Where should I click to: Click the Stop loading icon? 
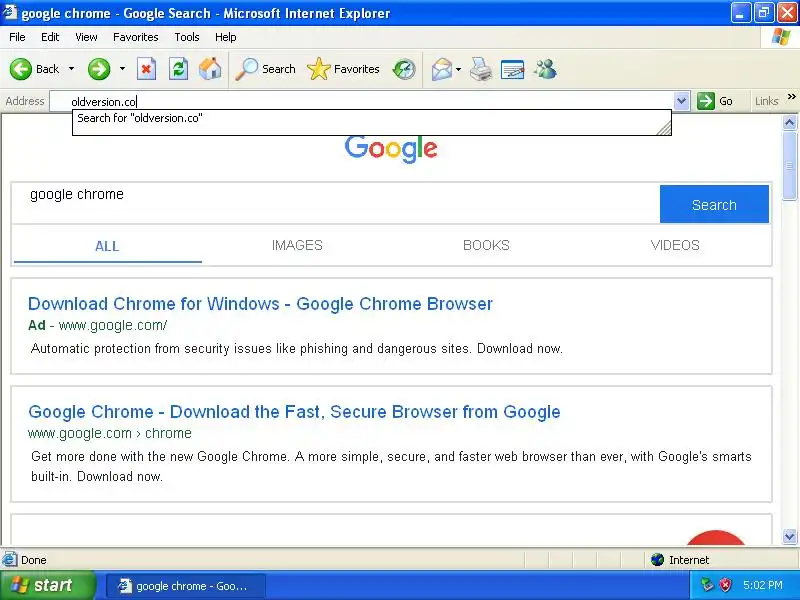[x=146, y=69]
